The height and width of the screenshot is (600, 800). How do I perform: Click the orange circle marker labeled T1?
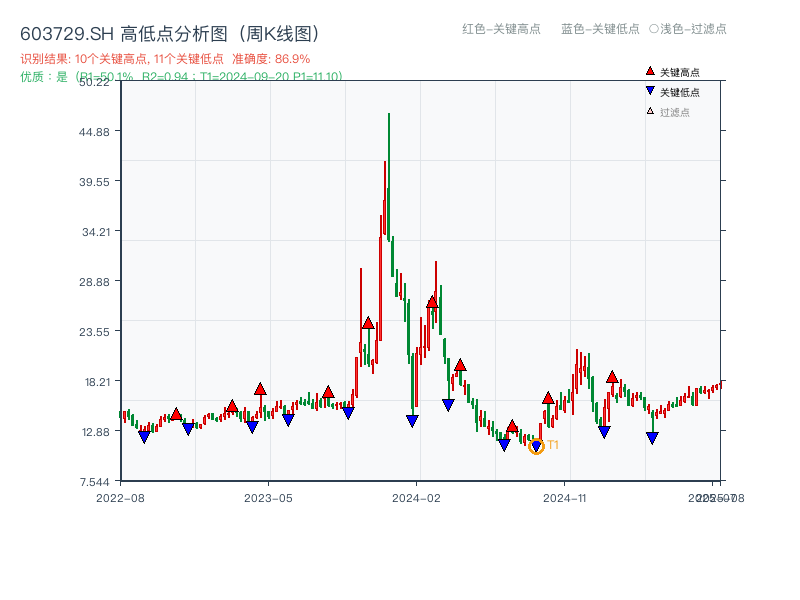click(x=536, y=444)
